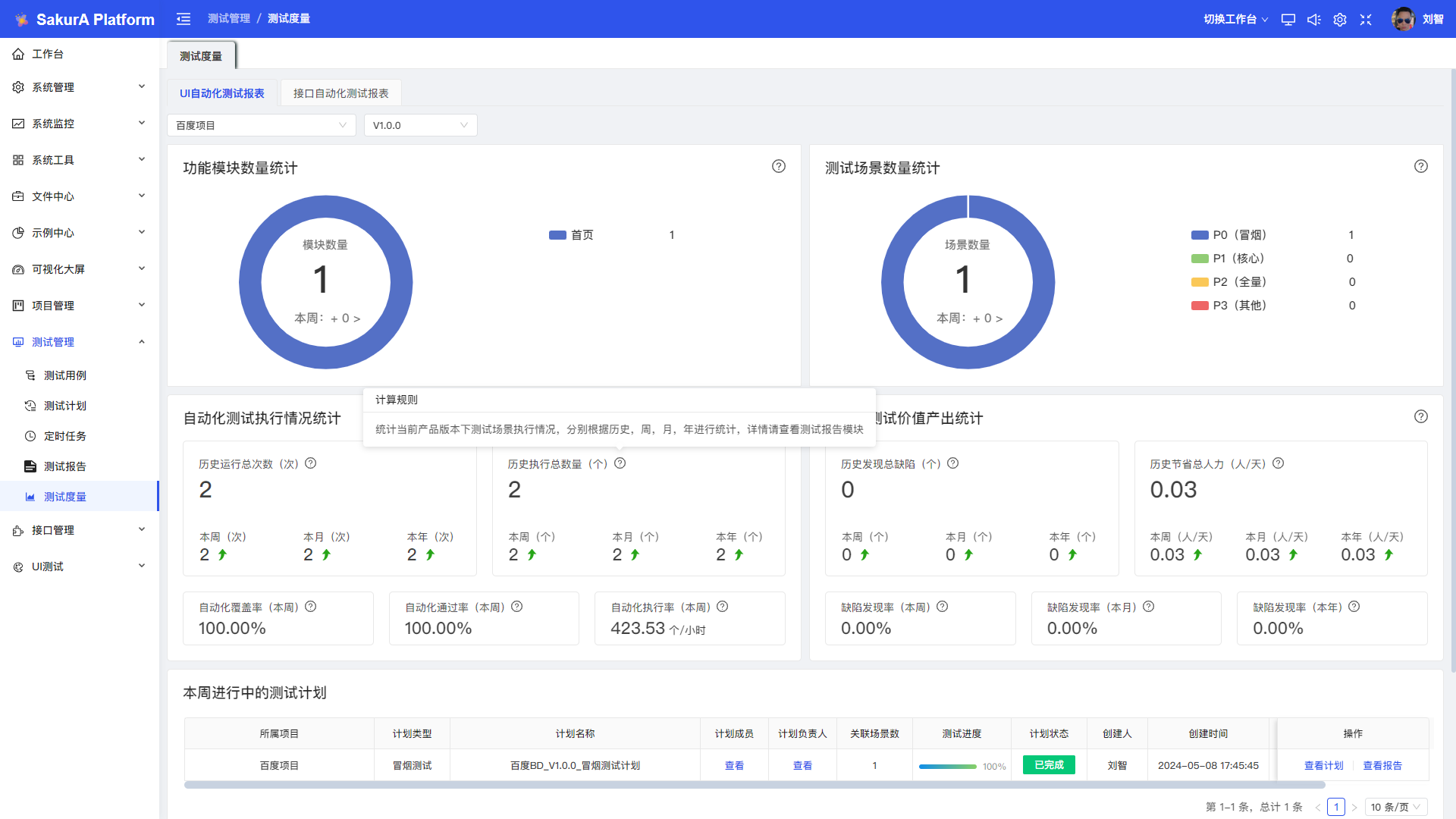Open the announcement speaker icon
This screenshot has height=819, width=1456.
pos(1314,20)
